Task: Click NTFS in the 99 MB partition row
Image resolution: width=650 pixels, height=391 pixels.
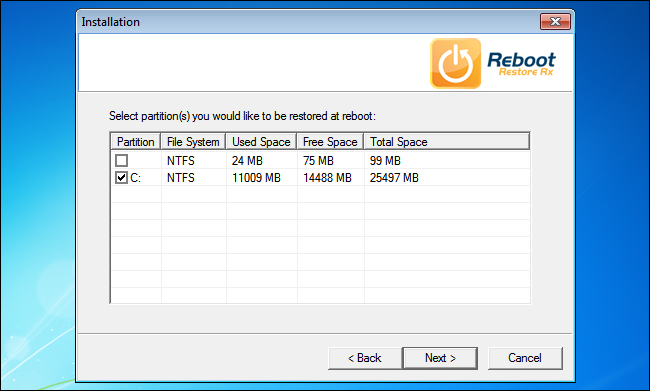Action: [x=181, y=160]
